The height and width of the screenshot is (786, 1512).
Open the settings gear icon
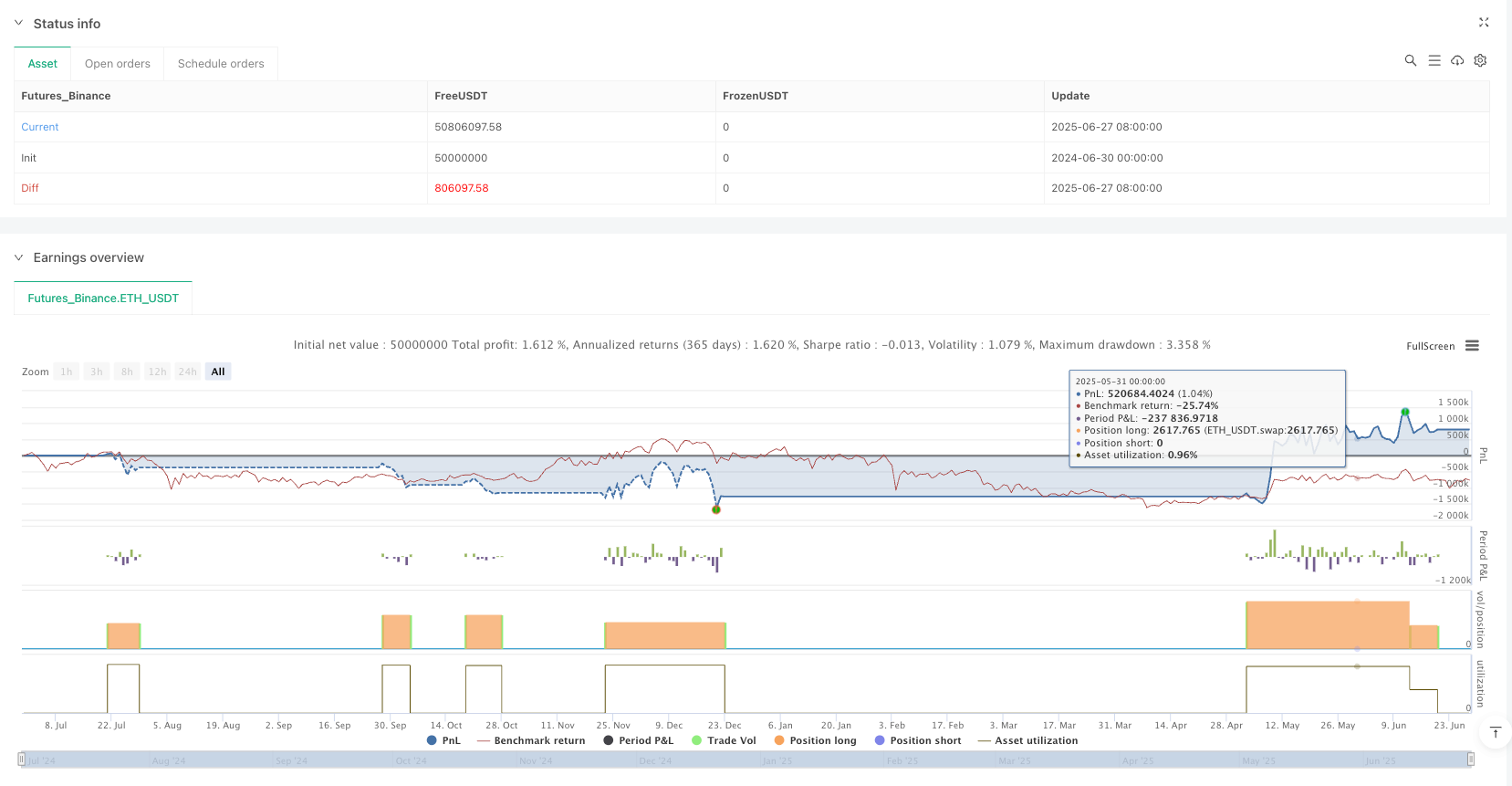point(1480,60)
